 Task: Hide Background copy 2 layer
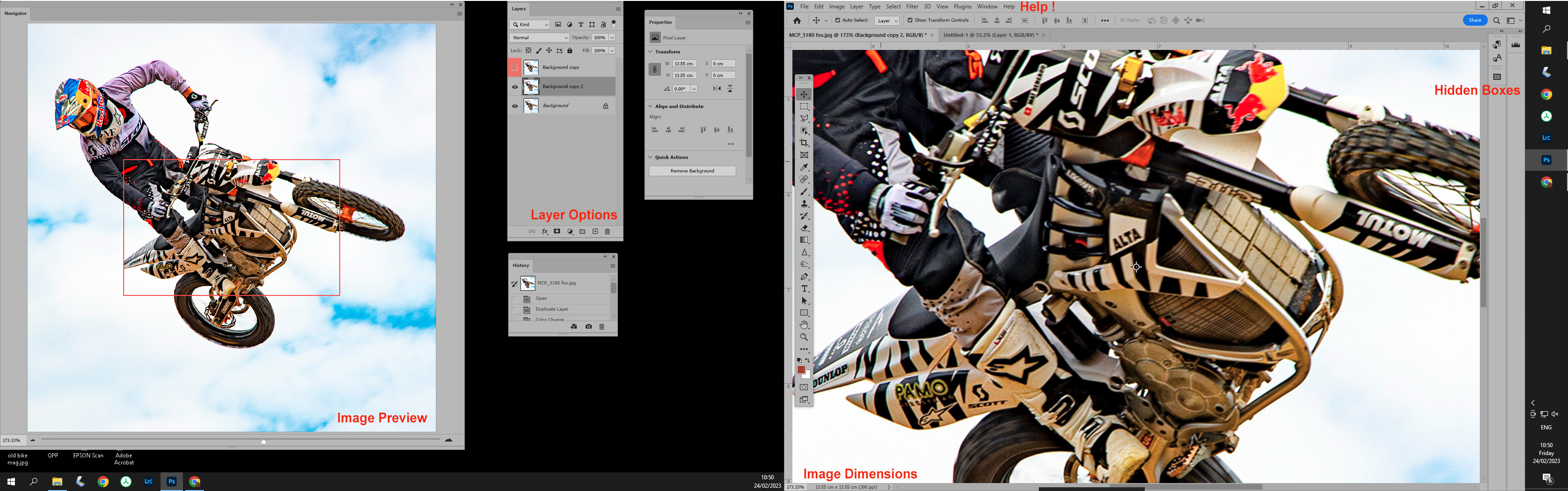pos(515,87)
